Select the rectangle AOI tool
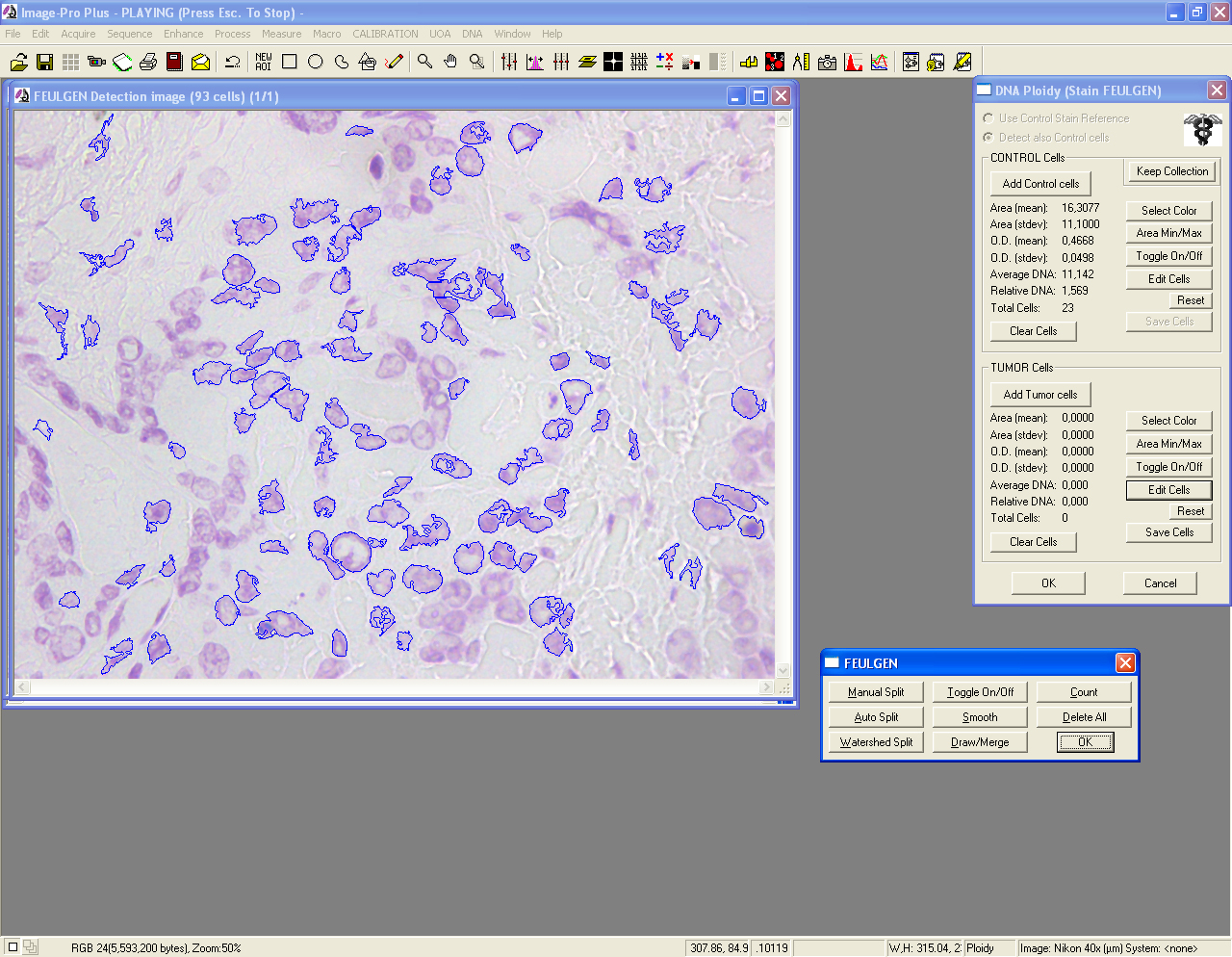The width and height of the screenshot is (1232, 957). click(289, 62)
